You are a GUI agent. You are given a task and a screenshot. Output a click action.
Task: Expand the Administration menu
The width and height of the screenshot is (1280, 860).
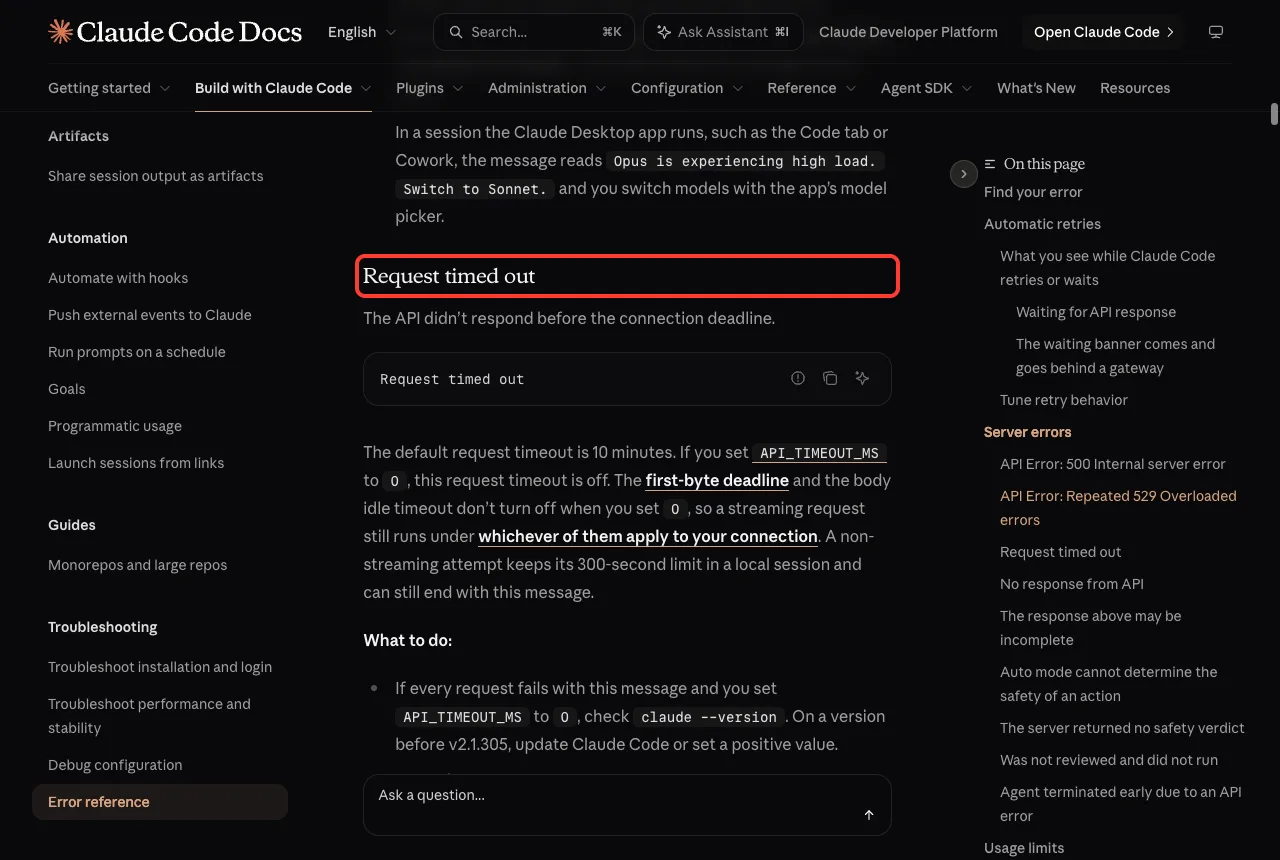point(547,88)
